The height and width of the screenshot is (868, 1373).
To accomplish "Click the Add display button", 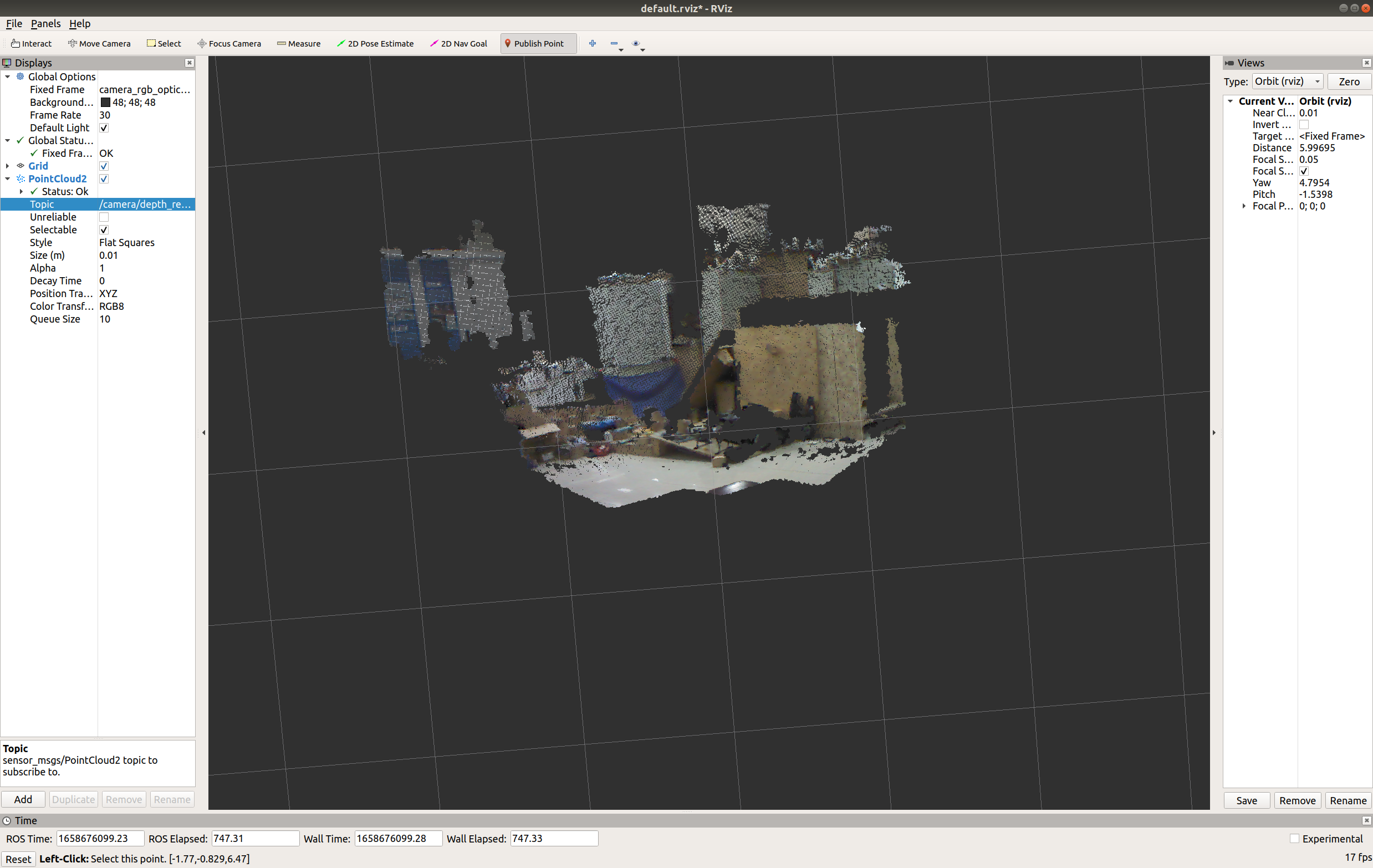I will (23, 799).
